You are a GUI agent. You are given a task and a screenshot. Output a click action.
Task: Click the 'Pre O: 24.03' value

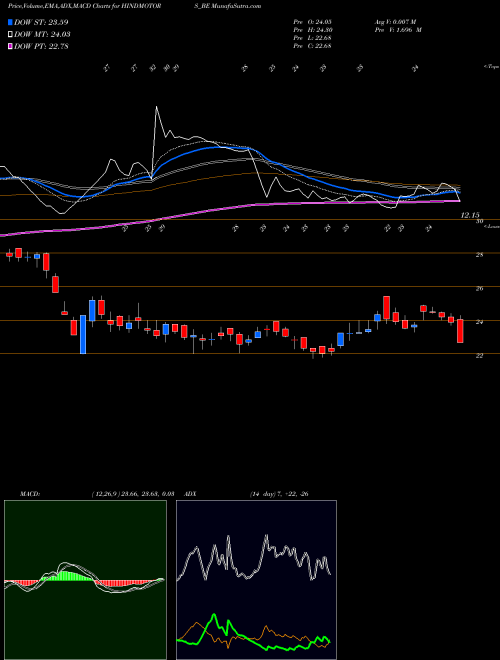(312, 22)
